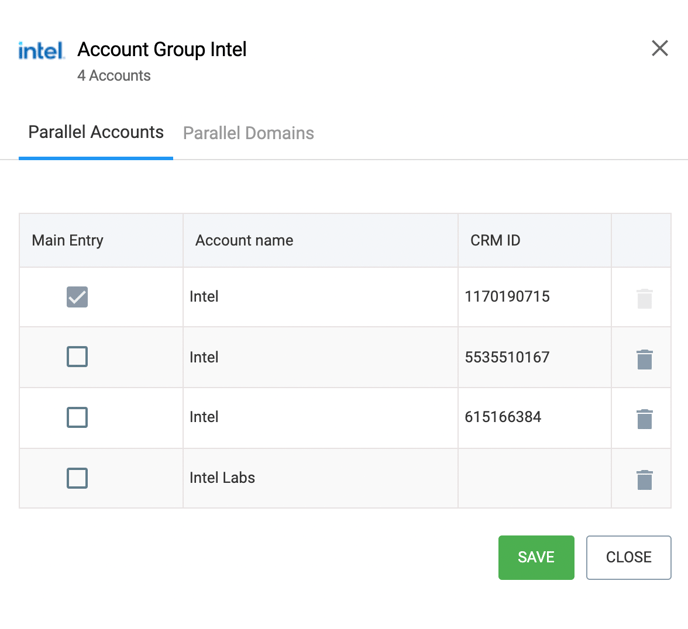Set Intel 5535510167 as Main Entry
688x629 pixels.
point(77,357)
